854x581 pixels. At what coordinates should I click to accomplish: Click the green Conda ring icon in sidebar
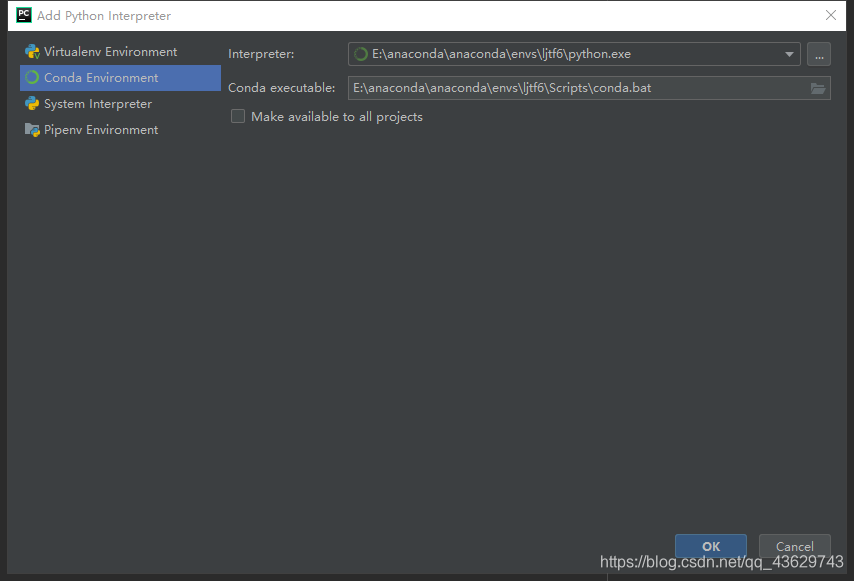pos(32,78)
